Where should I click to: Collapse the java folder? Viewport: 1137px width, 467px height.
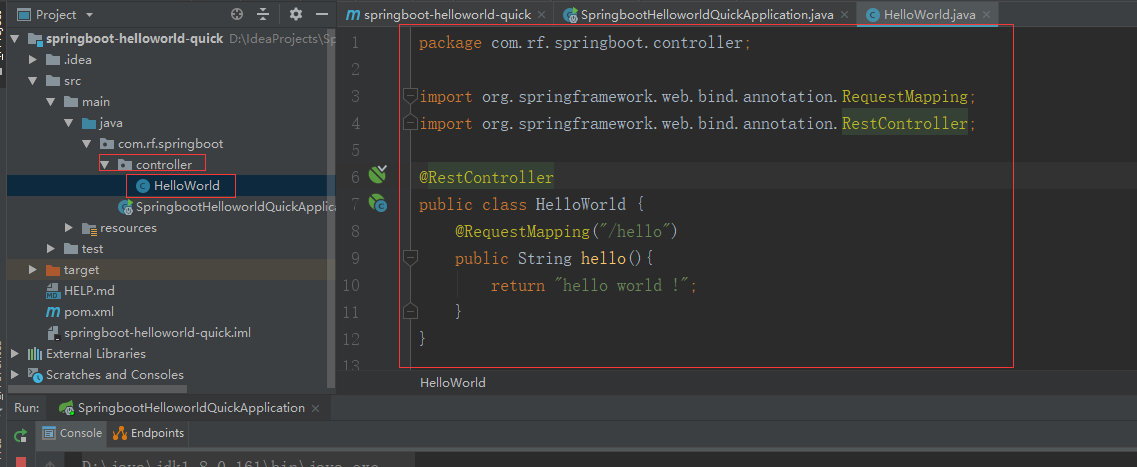tap(69, 123)
